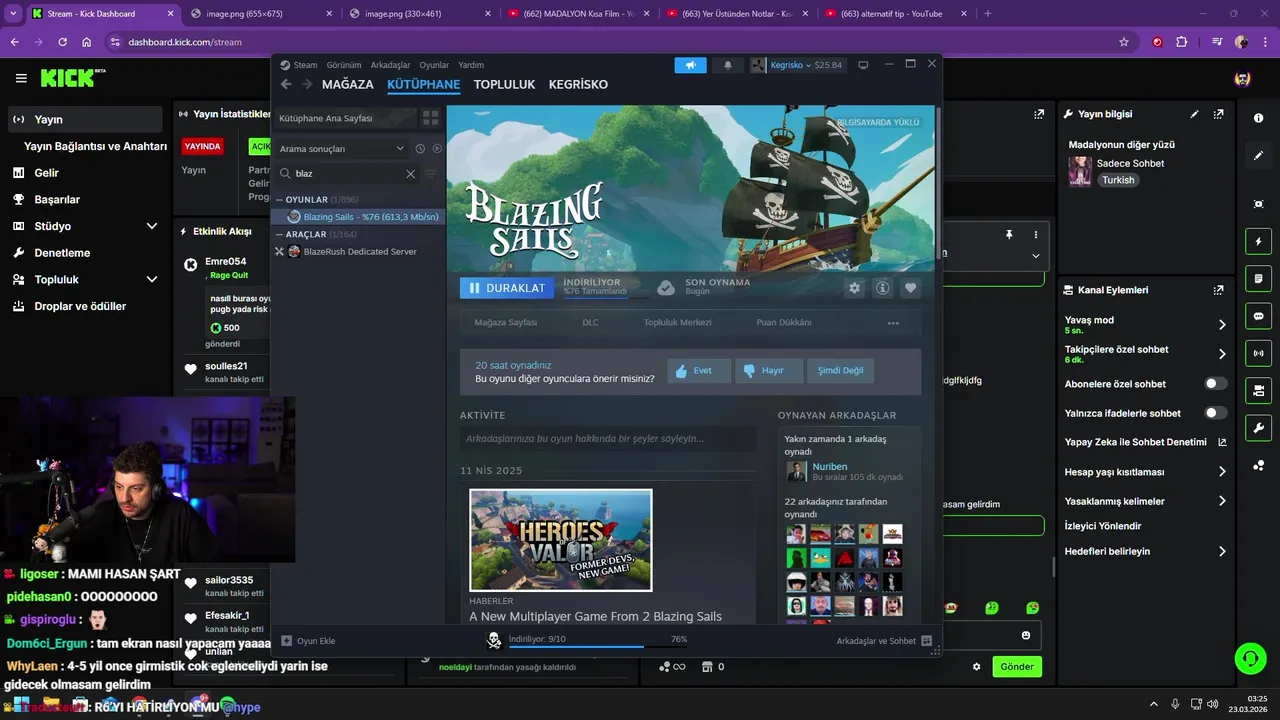Toggle Steam Big Picture mode icon
Viewport: 1280px width, 720px height.
(x=863, y=65)
